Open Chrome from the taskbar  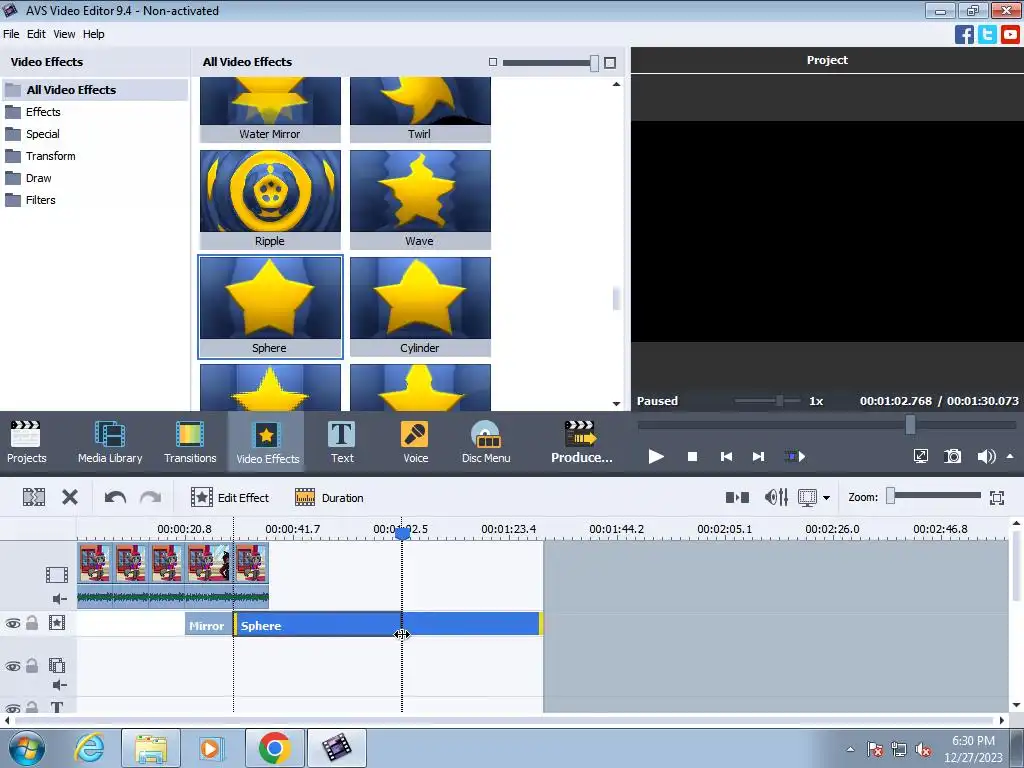274,748
